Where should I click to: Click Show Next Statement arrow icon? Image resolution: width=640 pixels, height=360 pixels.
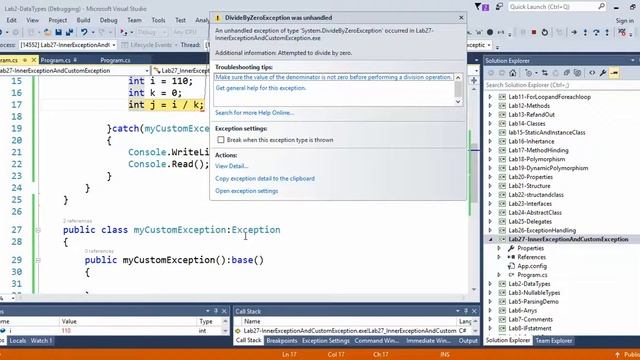574,32
